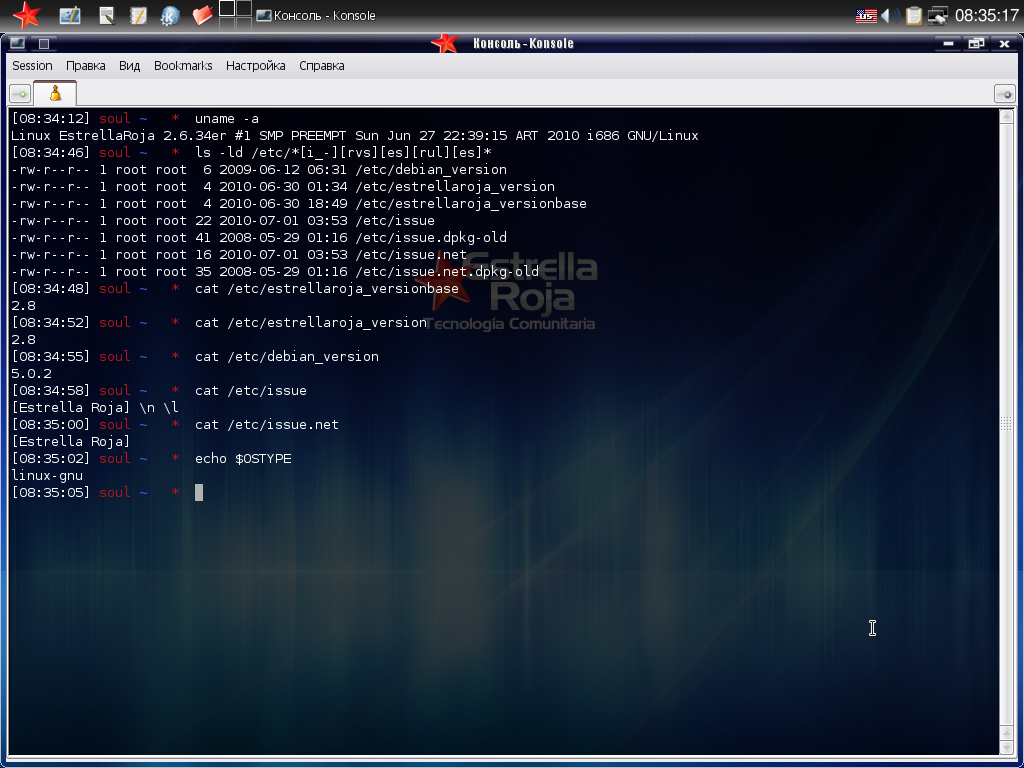Open the Настройка menu

click(x=255, y=65)
